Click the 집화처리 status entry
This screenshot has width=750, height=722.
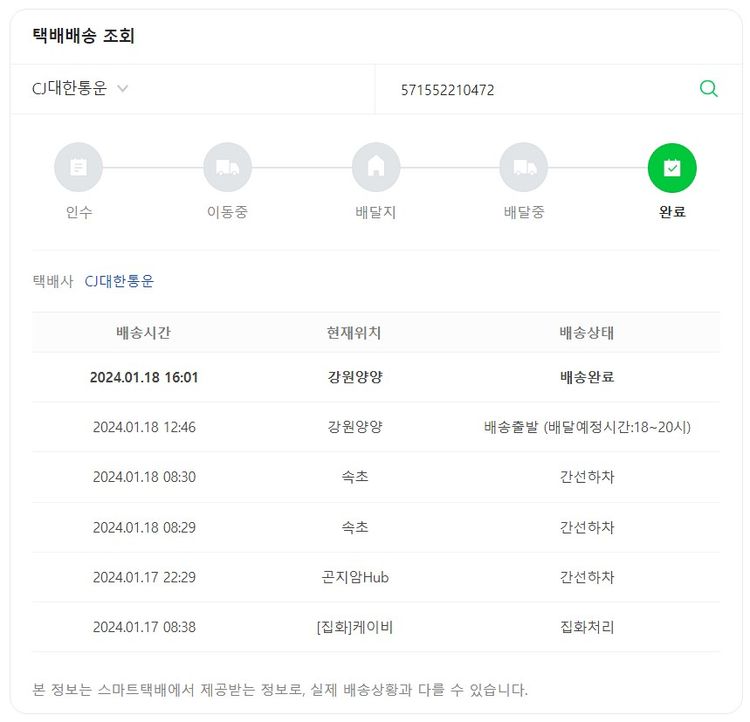[x=587, y=627]
